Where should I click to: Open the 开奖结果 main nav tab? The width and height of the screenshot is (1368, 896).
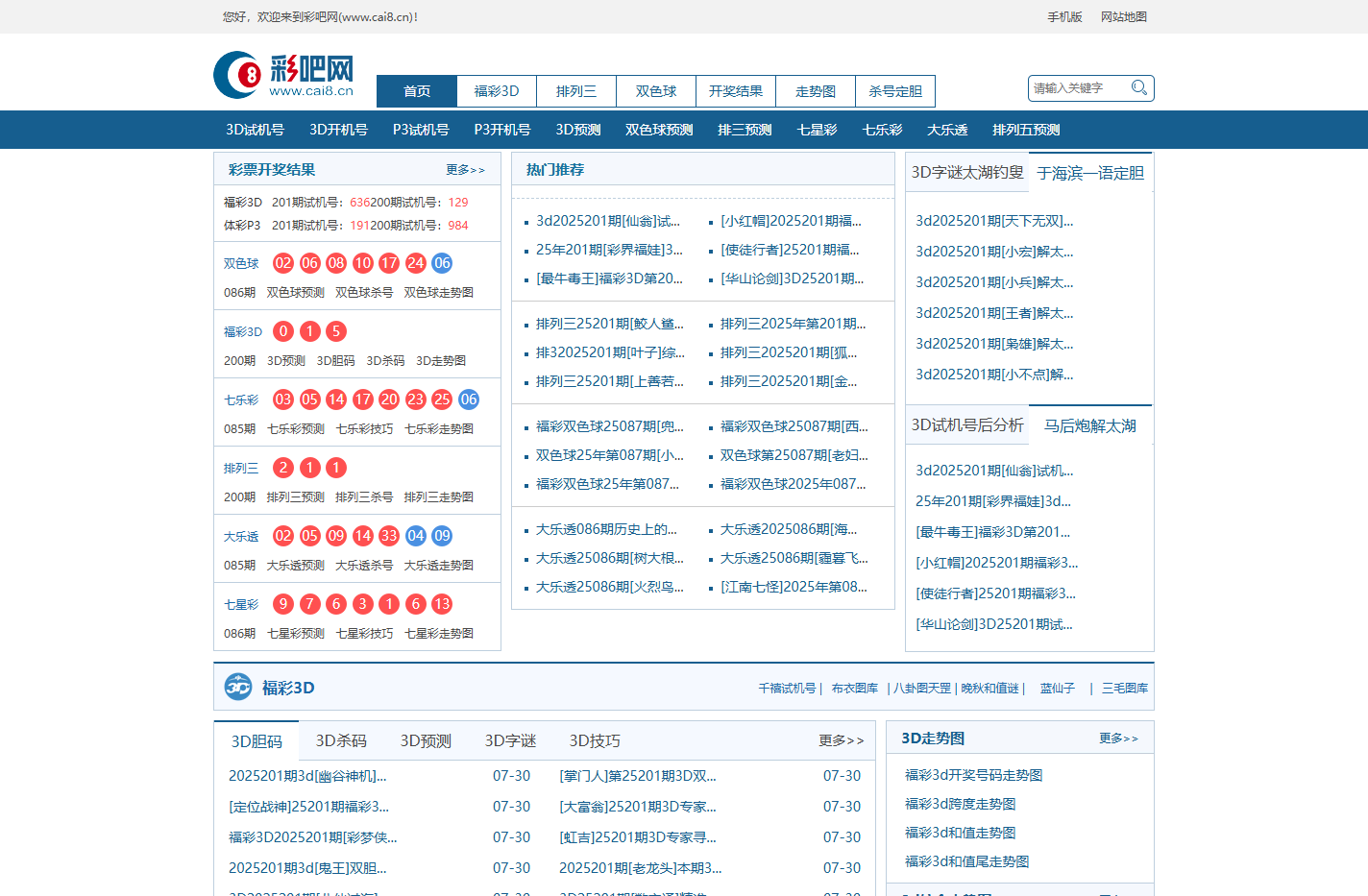[736, 91]
